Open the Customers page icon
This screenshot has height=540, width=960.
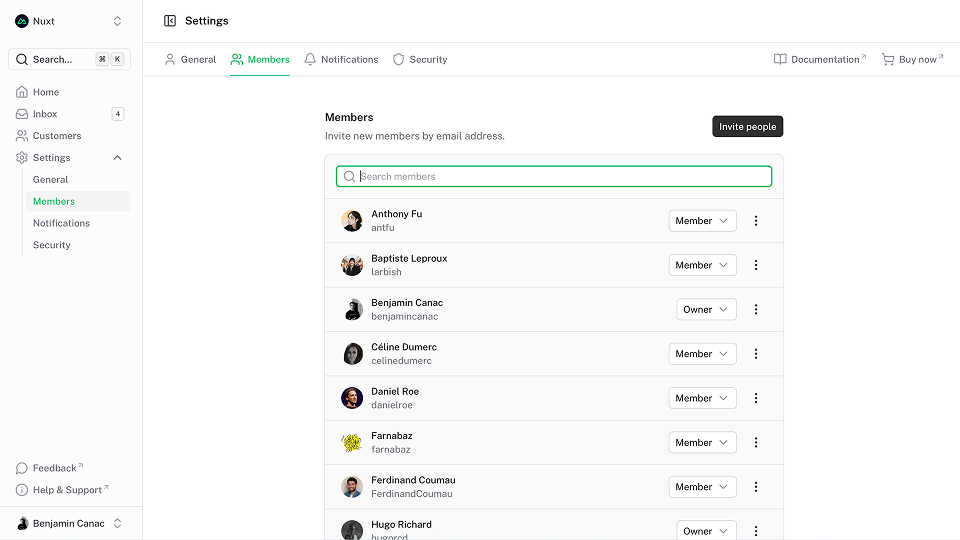[22, 136]
